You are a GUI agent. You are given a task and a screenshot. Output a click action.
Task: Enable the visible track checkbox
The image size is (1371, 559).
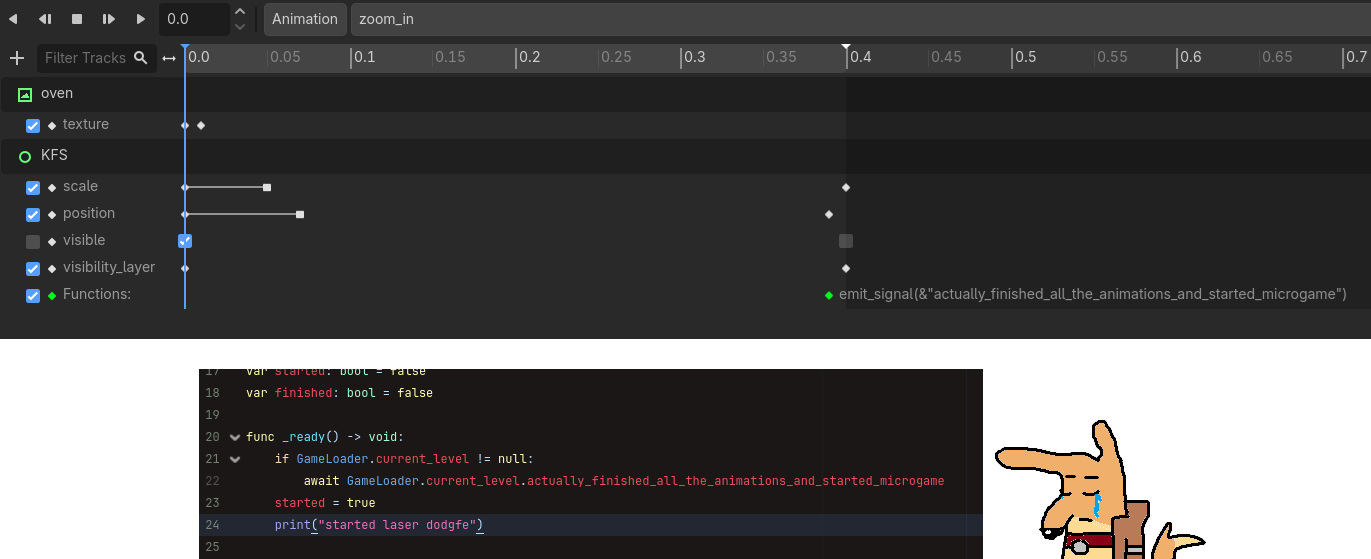click(33, 242)
